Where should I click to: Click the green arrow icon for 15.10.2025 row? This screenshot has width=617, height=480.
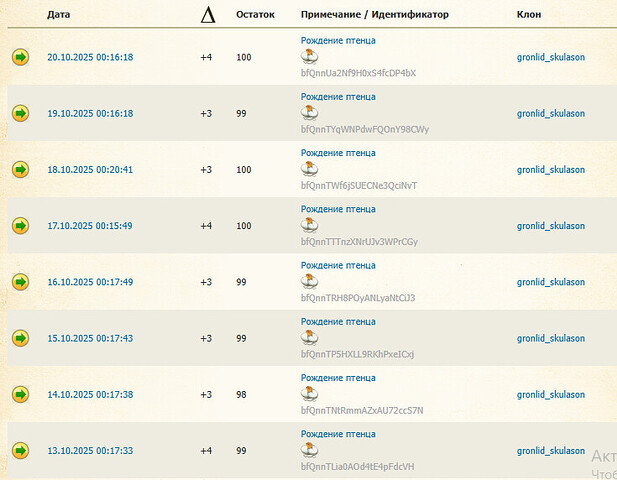pos(20,338)
